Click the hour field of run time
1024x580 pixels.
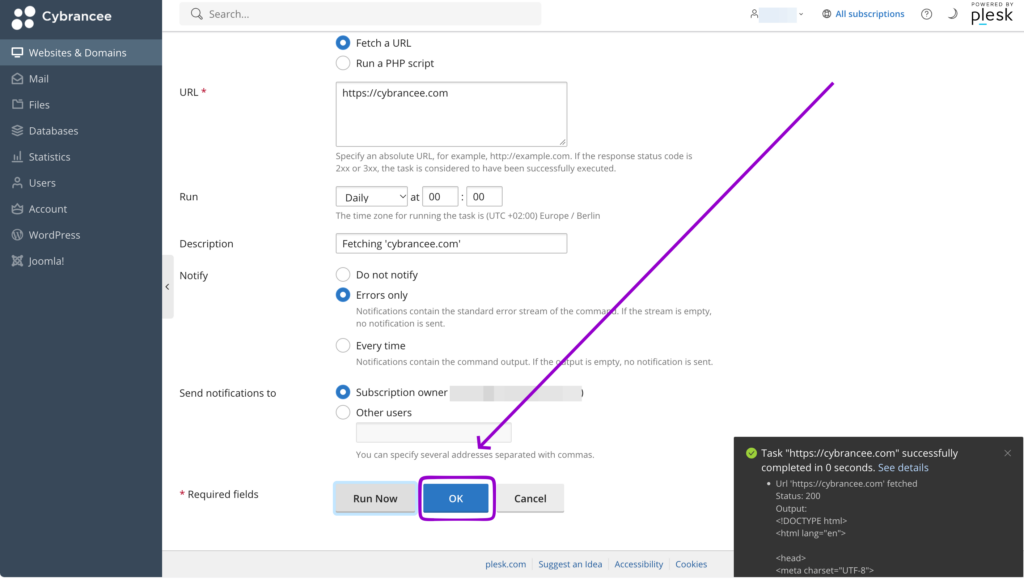click(x=440, y=197)
